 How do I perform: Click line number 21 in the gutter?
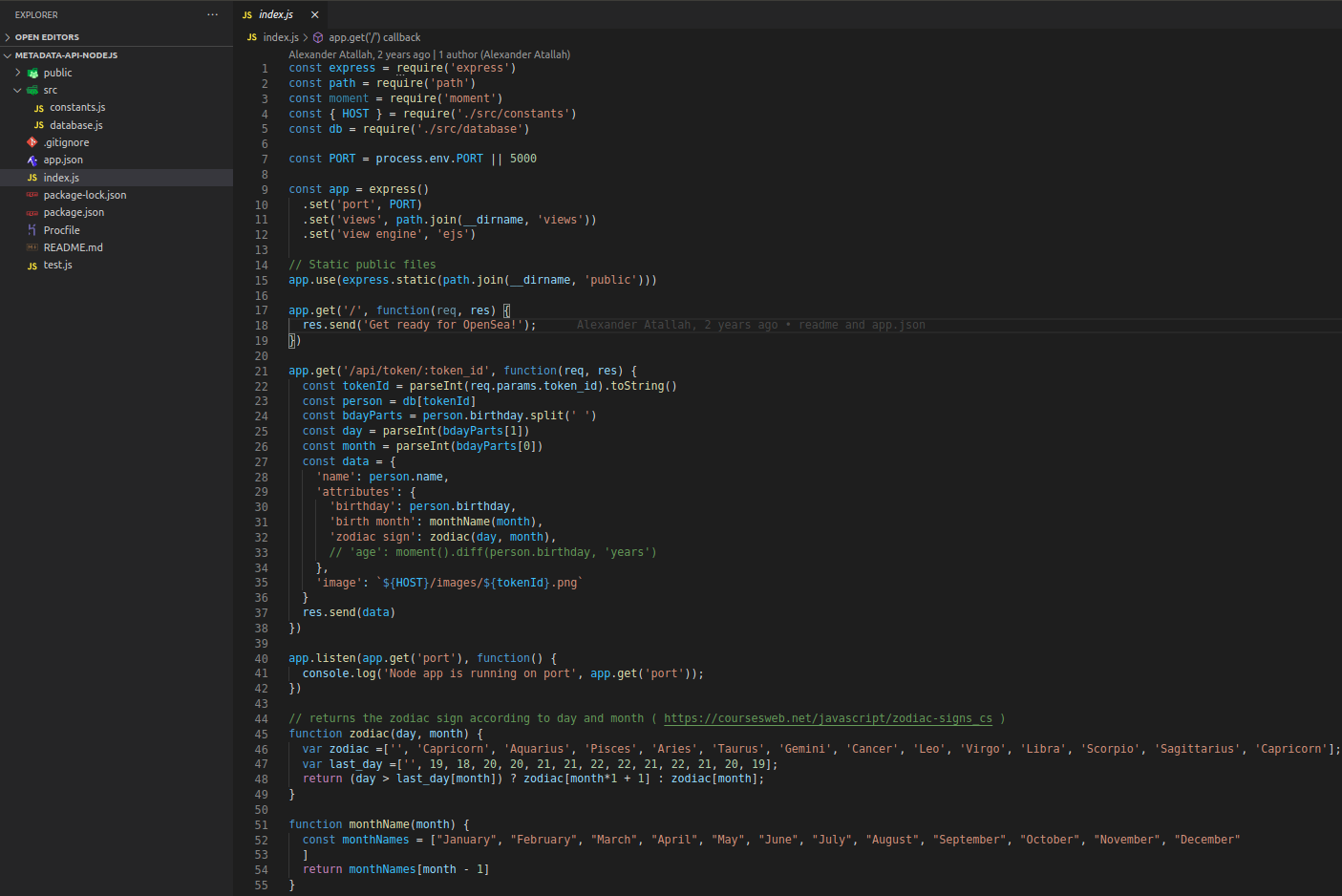(261, 371)
